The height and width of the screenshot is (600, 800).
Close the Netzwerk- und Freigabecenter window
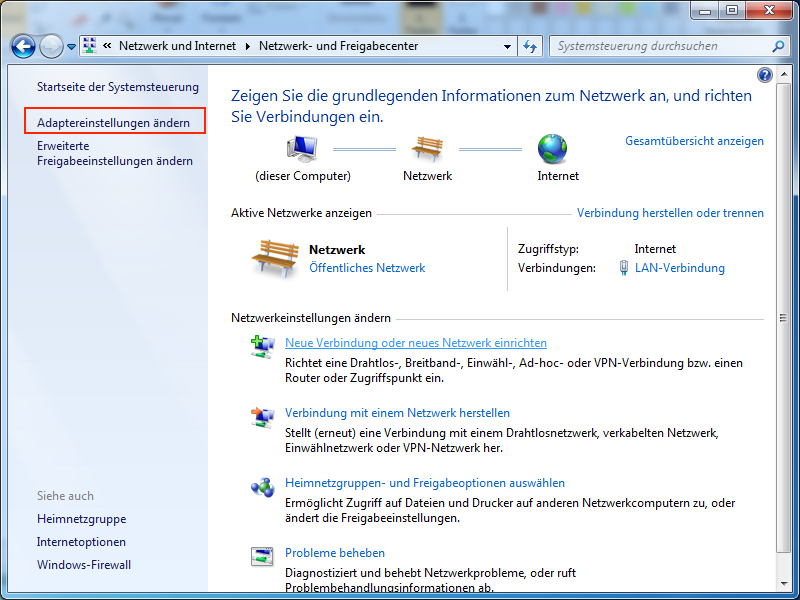[x=770, y=10]
